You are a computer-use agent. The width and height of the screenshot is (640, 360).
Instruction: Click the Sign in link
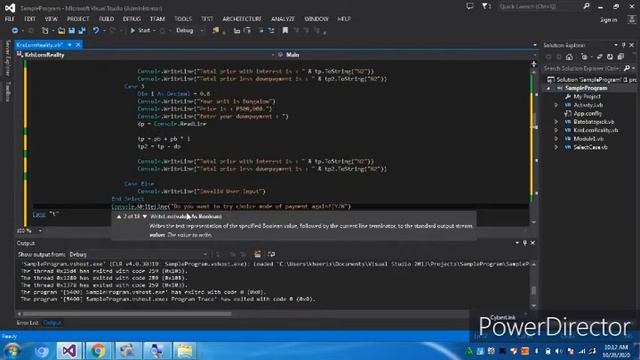pyautogui.click(x=609, y=20)
